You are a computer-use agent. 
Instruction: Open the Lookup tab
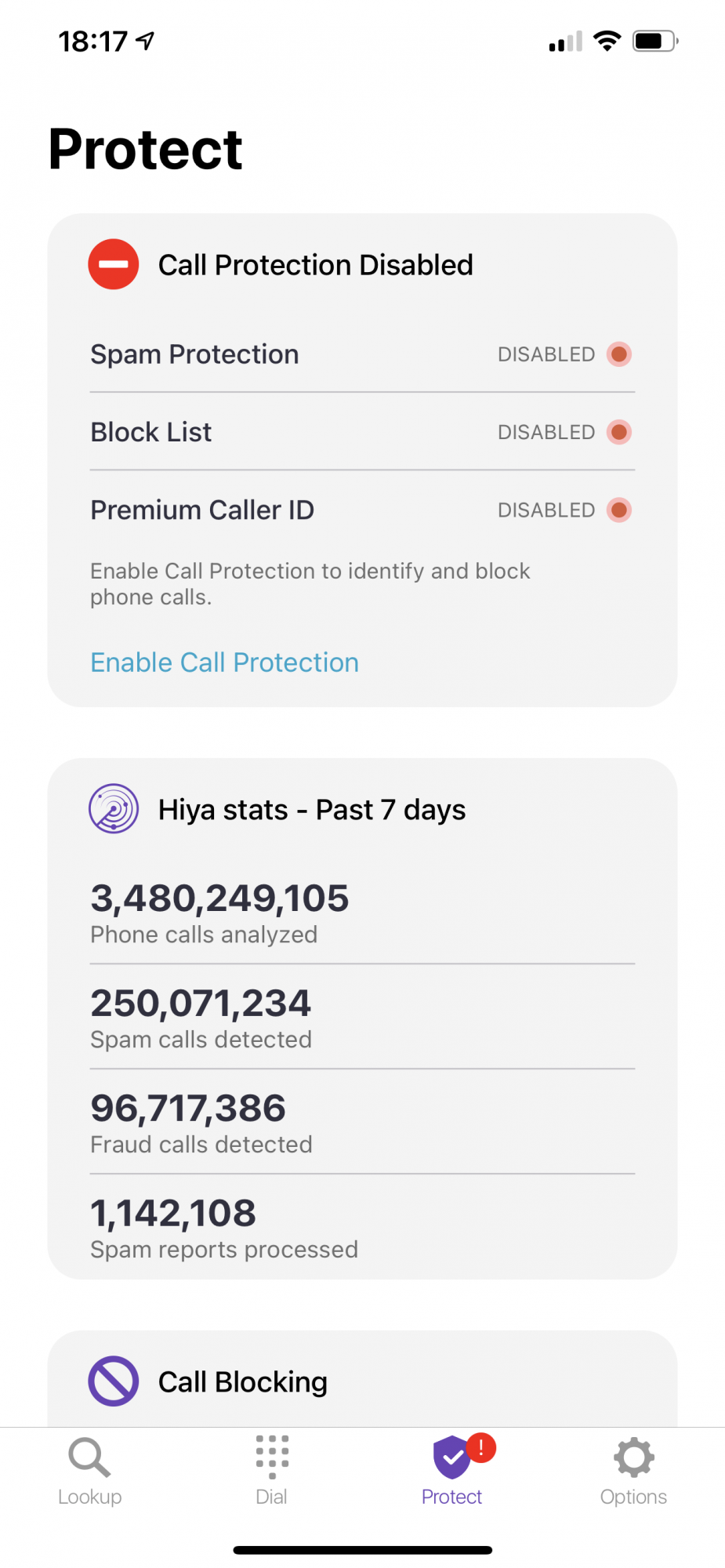coord(90,1471)
